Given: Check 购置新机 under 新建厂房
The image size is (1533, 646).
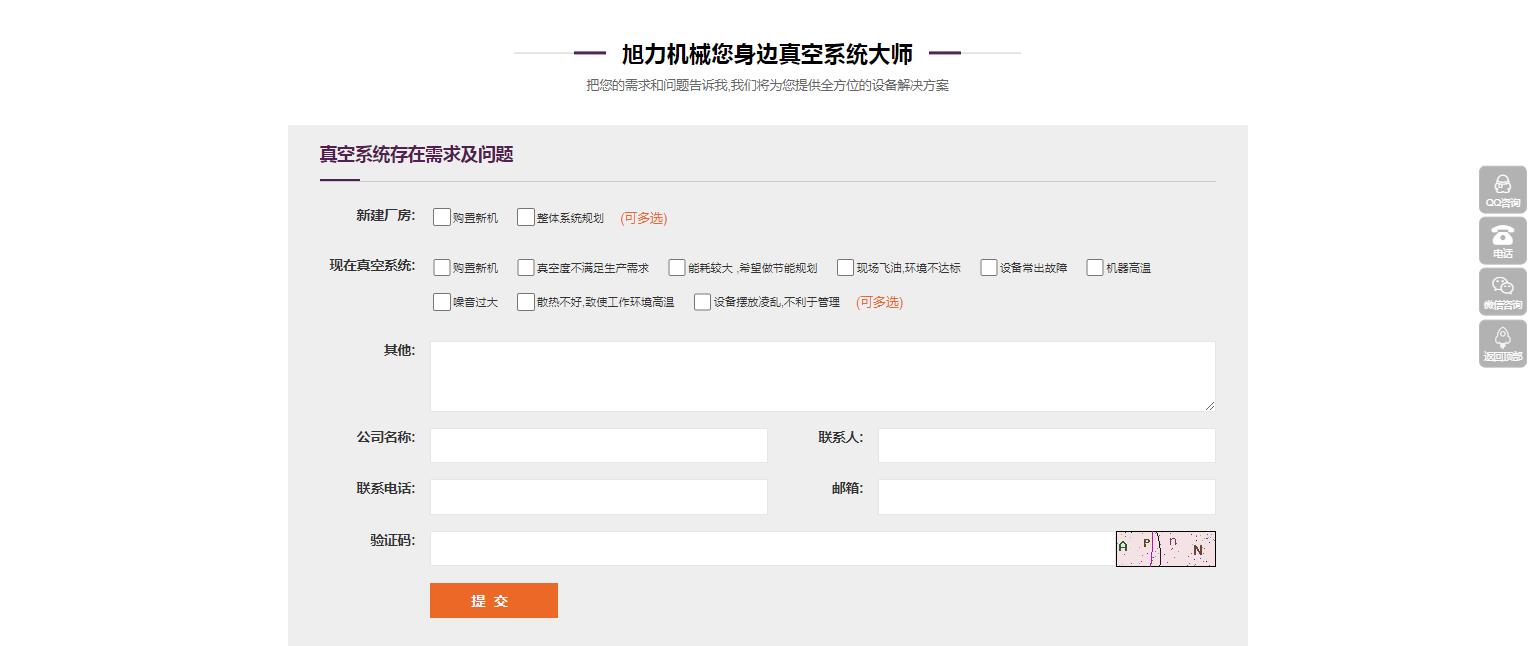Looking at the screenshot, I should pyautogui.click(x=442, y=217).
